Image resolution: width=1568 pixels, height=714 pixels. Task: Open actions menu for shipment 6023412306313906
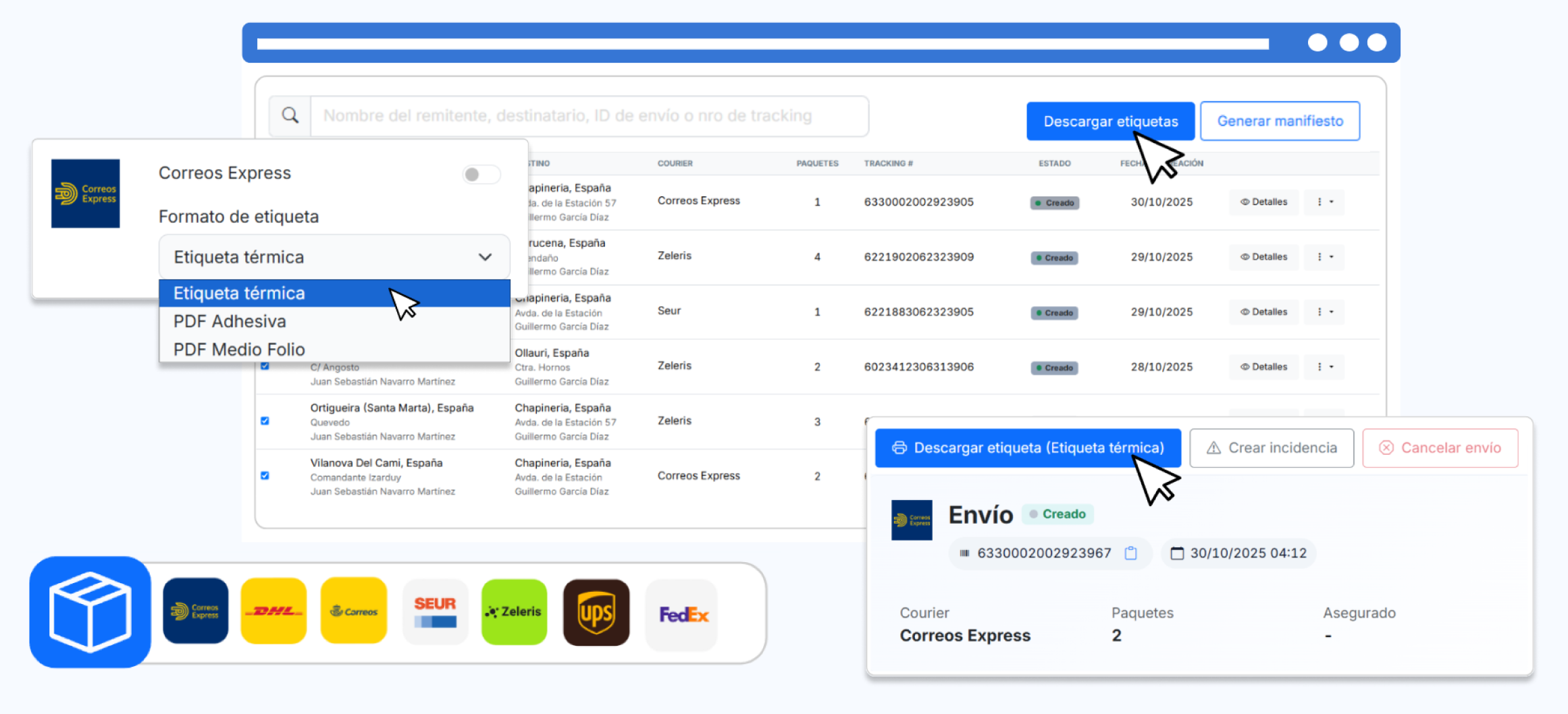pyautogui.click(x=1324, y=367)
